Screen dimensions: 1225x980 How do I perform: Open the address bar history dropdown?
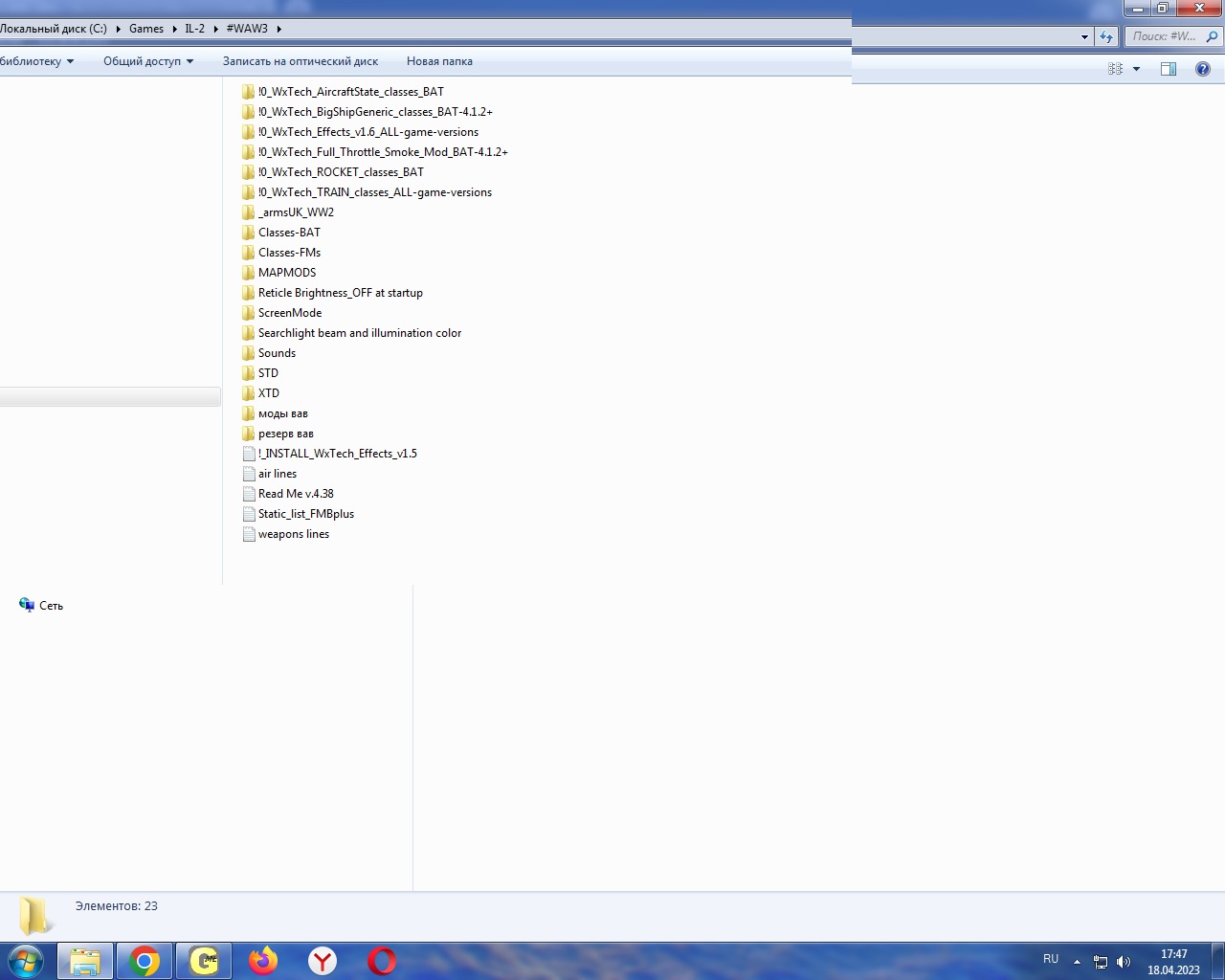1084,36
